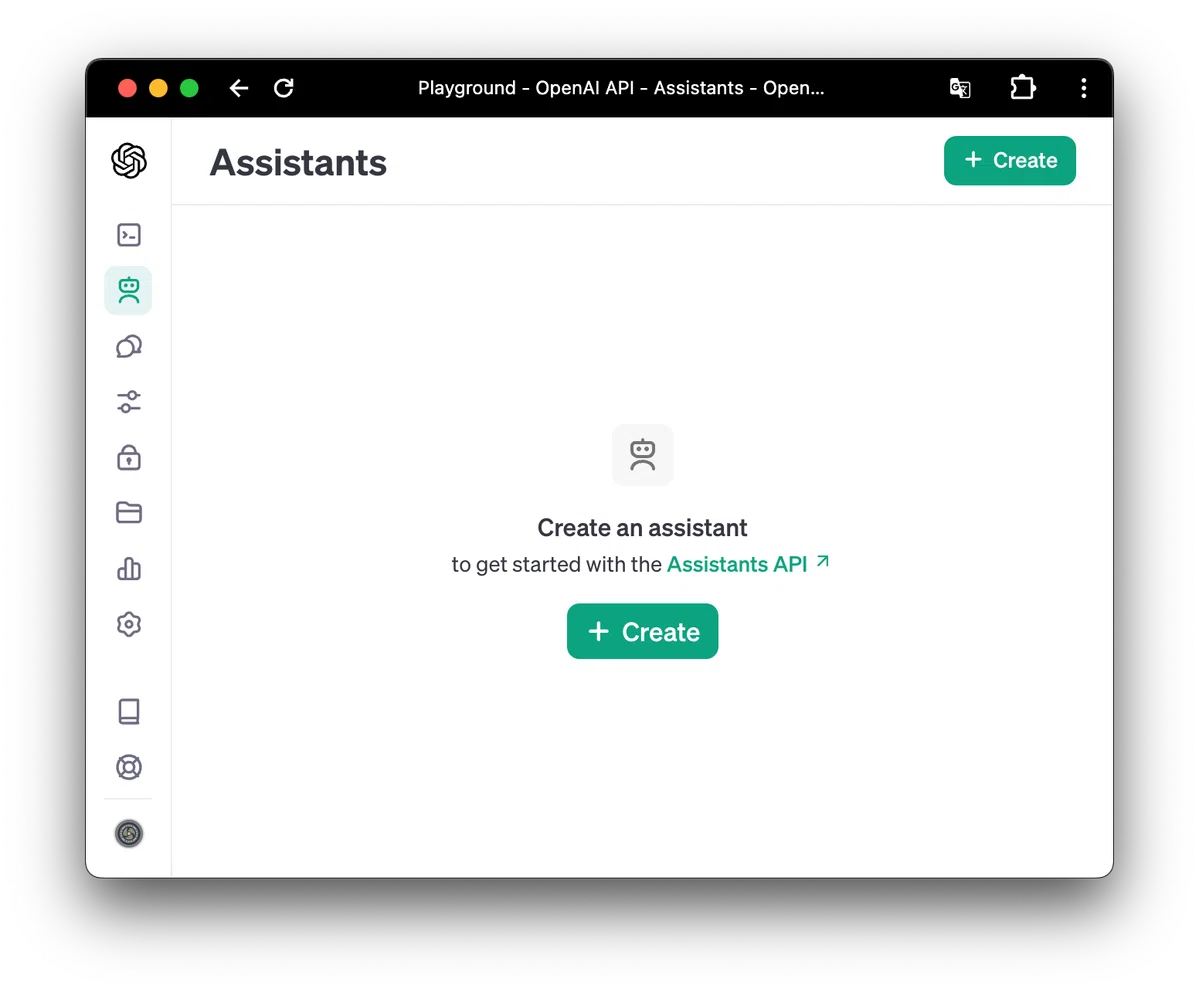Screen dimensions: 1200x992
Task: Open the Playground terminal icon in sidebar
Action: click(x=129, y=235)
